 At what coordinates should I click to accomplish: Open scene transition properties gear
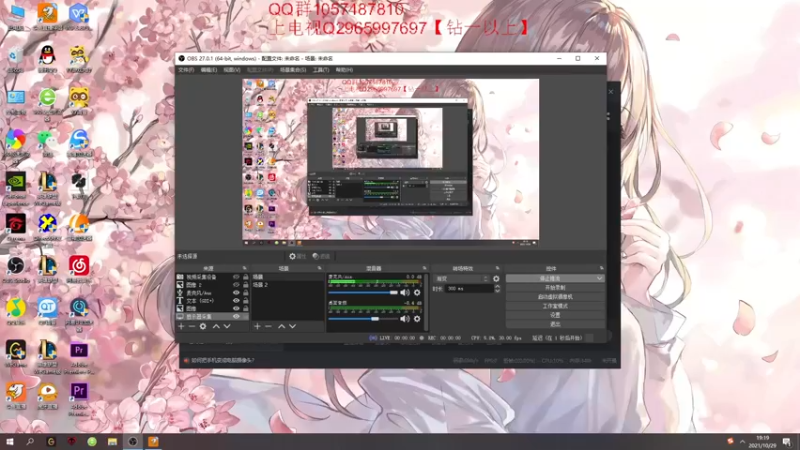(x=496, y=279)
